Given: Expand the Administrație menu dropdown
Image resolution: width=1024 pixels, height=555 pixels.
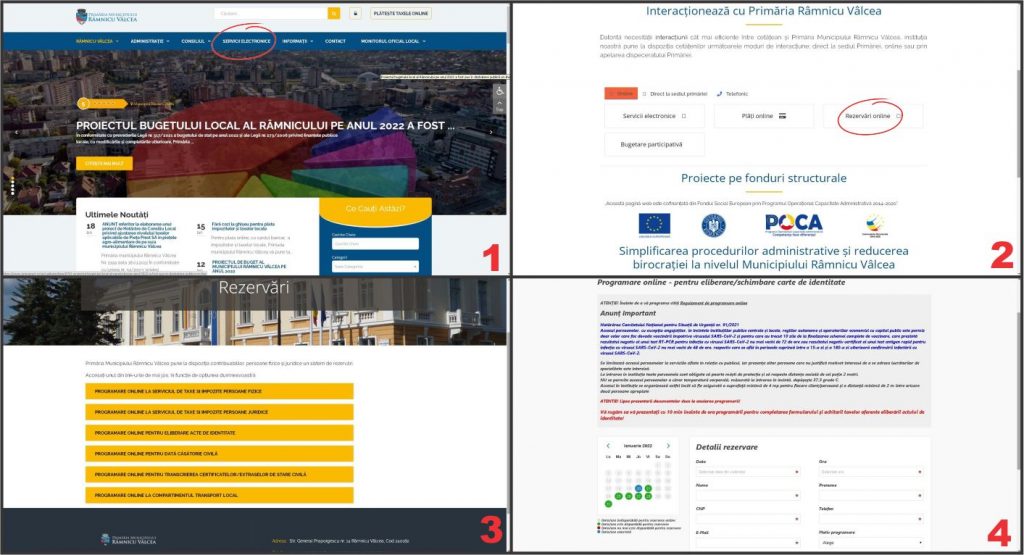Looking at the screenshot, I should coord(151,41).
